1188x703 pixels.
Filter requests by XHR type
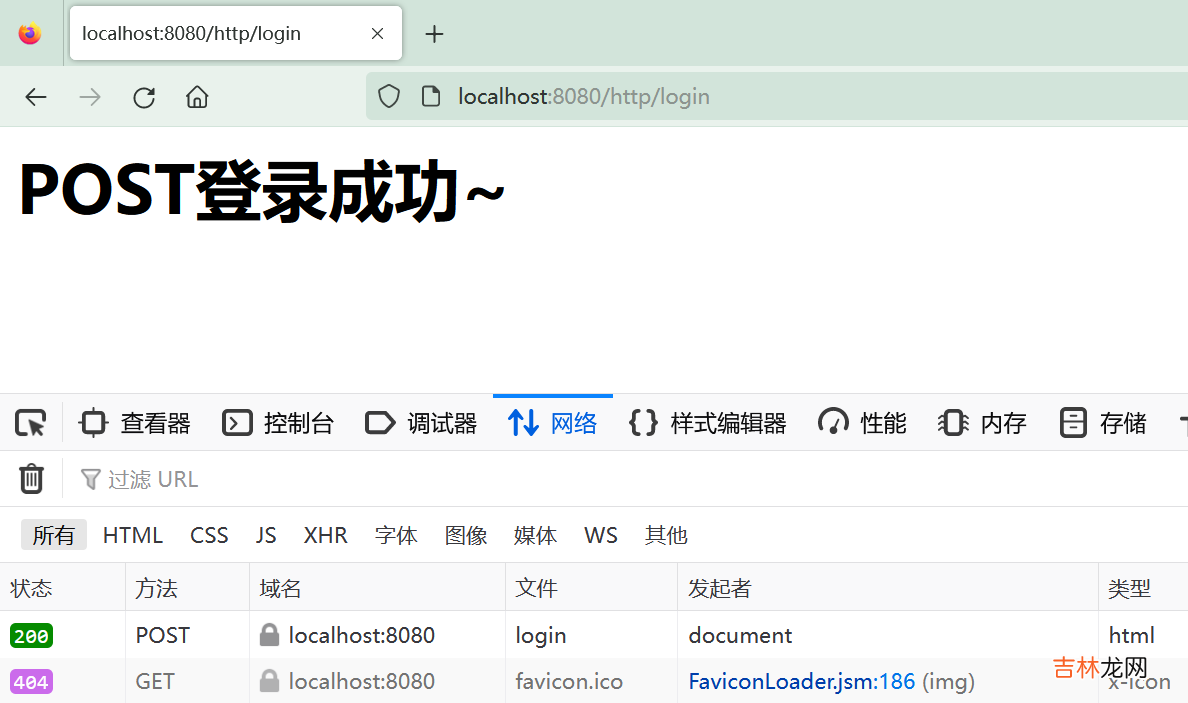325,536
